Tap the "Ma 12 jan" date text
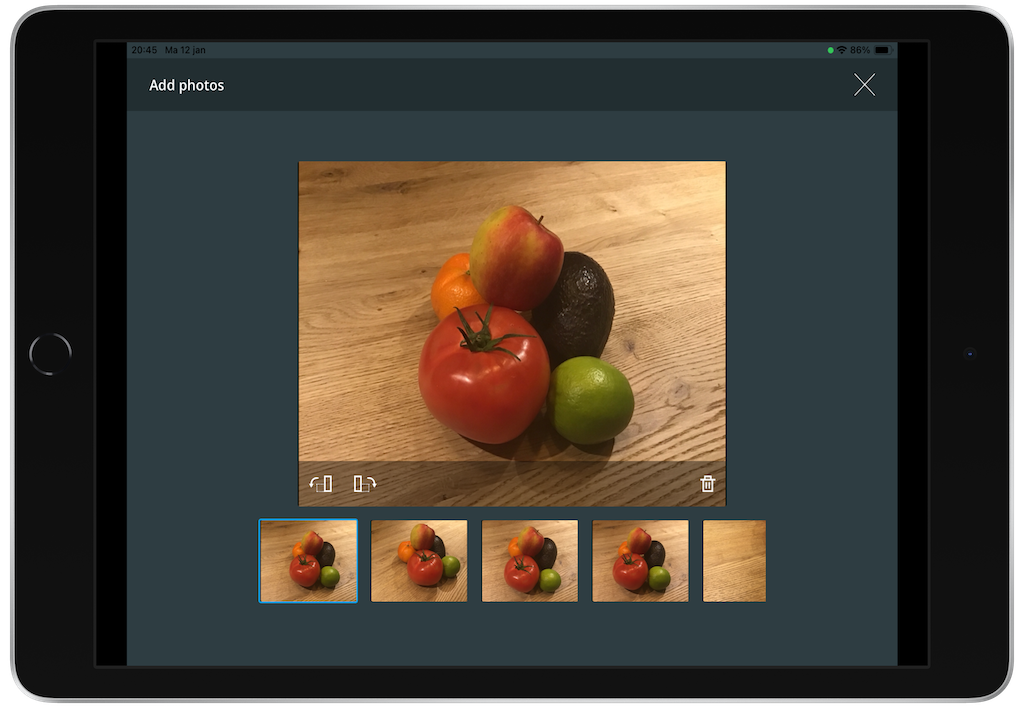1024x708 pixels. (185, 50)
